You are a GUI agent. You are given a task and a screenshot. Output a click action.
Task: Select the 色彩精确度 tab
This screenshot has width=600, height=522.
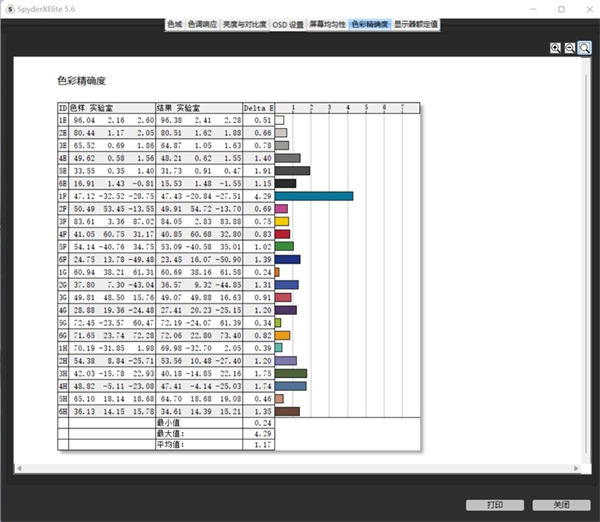click(x=369, y=23)
